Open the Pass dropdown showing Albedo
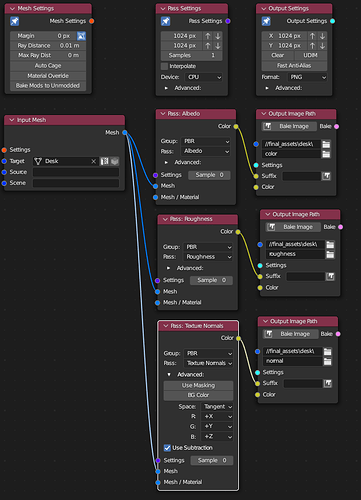Image resolution: width=361 pixels, height=500 pixels. pos(206,151)
